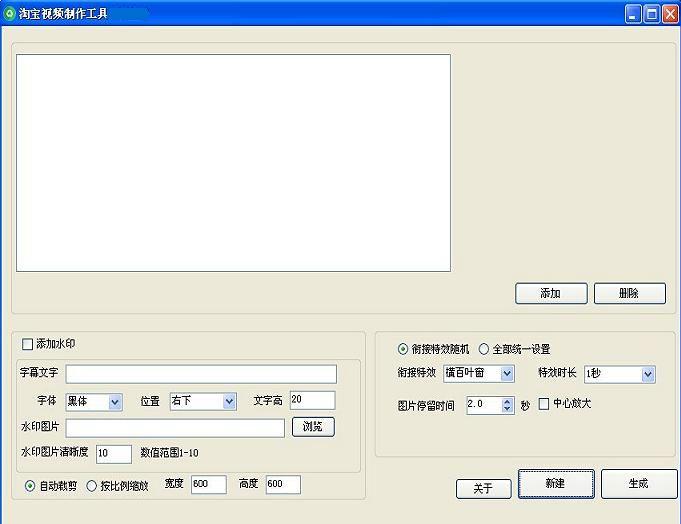Click the 添加 button
681x524 pixels.
coord(550,293)
